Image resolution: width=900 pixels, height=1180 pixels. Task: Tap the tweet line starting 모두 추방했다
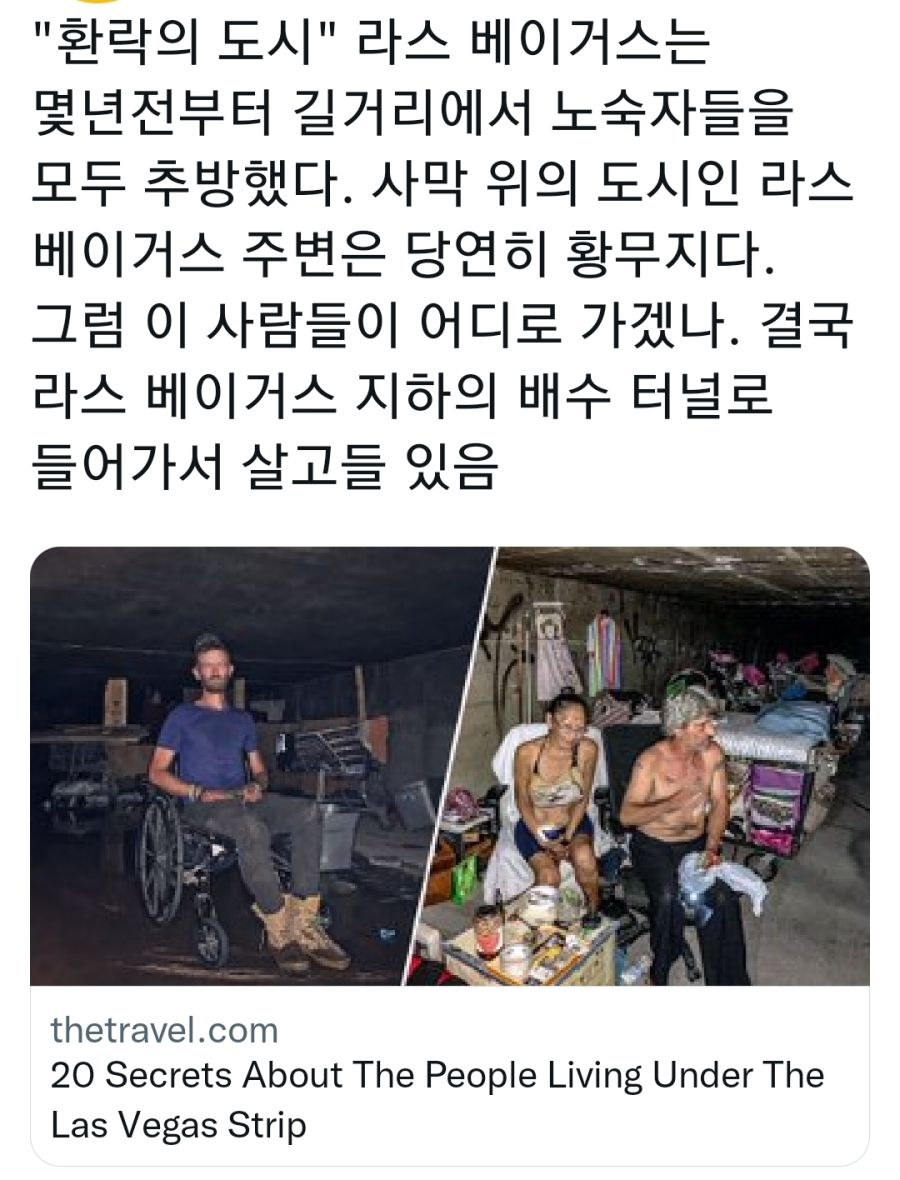pyautogui.click(x=442, y=186)
